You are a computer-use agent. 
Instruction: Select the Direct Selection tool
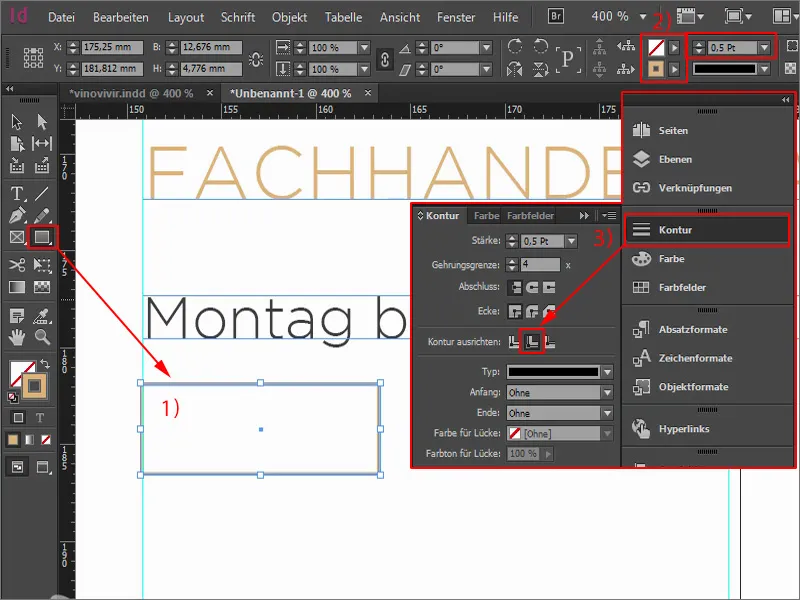(42, 122)
